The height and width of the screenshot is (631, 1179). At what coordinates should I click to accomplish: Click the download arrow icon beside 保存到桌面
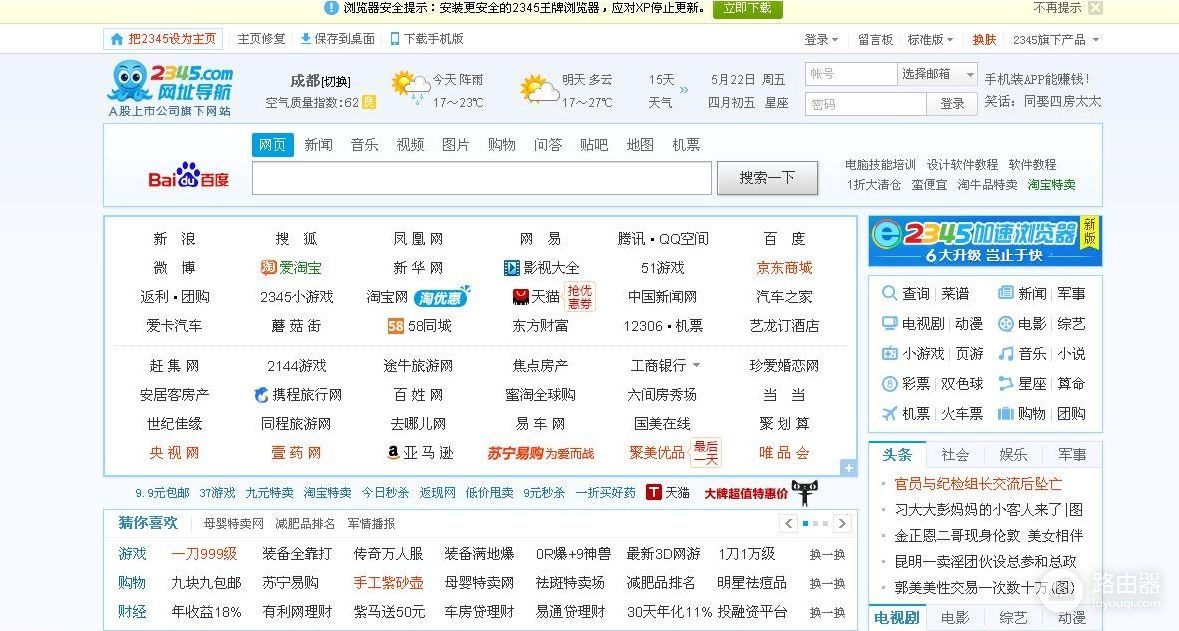click(305, 38)
